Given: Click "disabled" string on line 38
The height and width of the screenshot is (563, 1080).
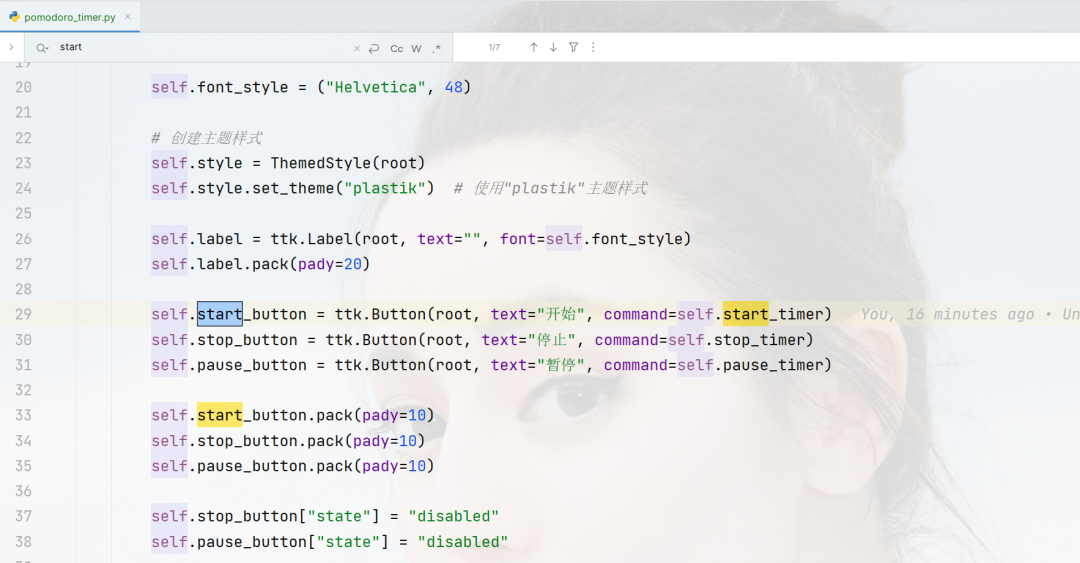Looking at the screenshot, I should pos(463,542).
